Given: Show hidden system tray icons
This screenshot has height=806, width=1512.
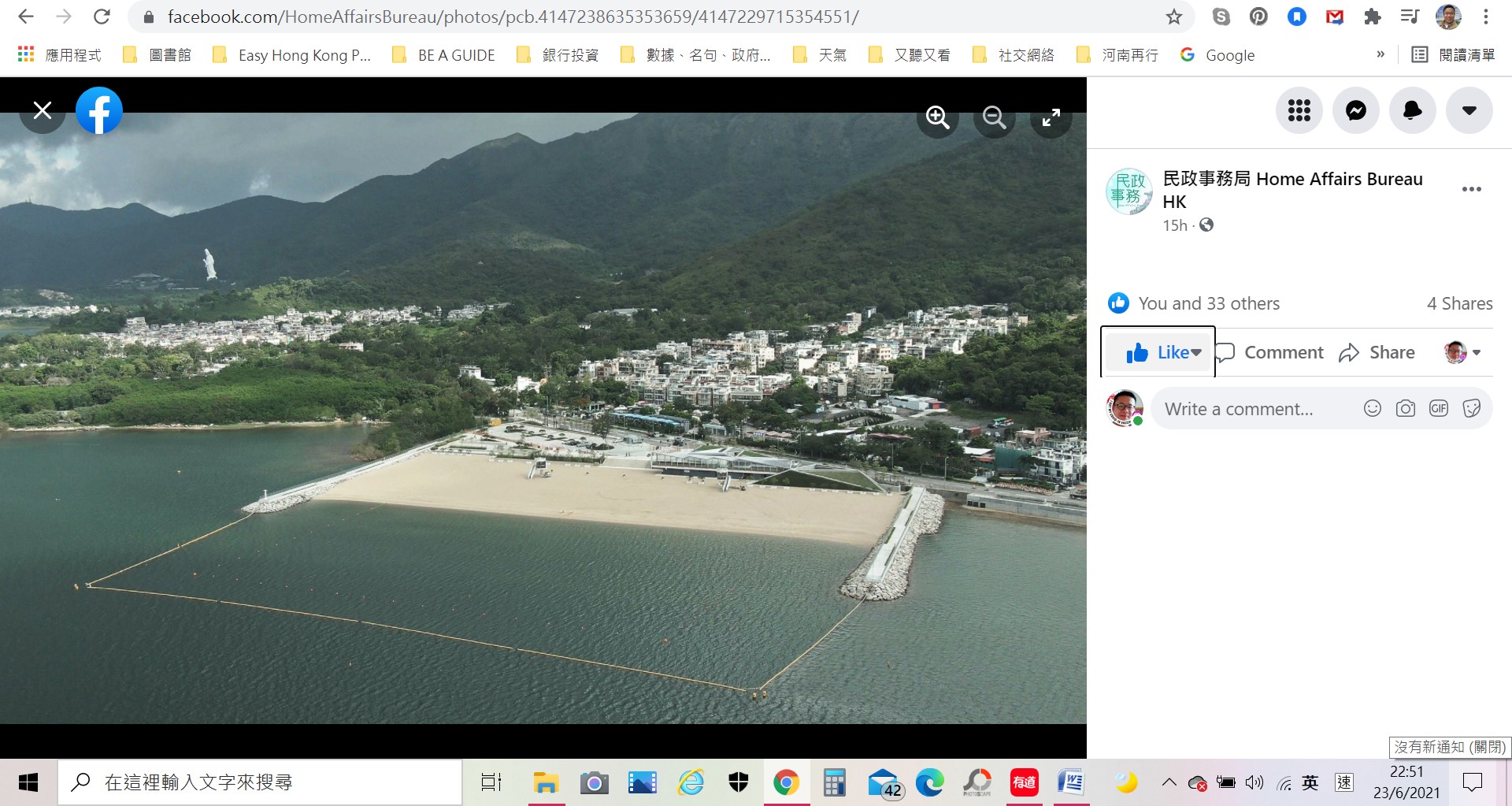Looking at the screenshot, I should tap(1169, 782).
